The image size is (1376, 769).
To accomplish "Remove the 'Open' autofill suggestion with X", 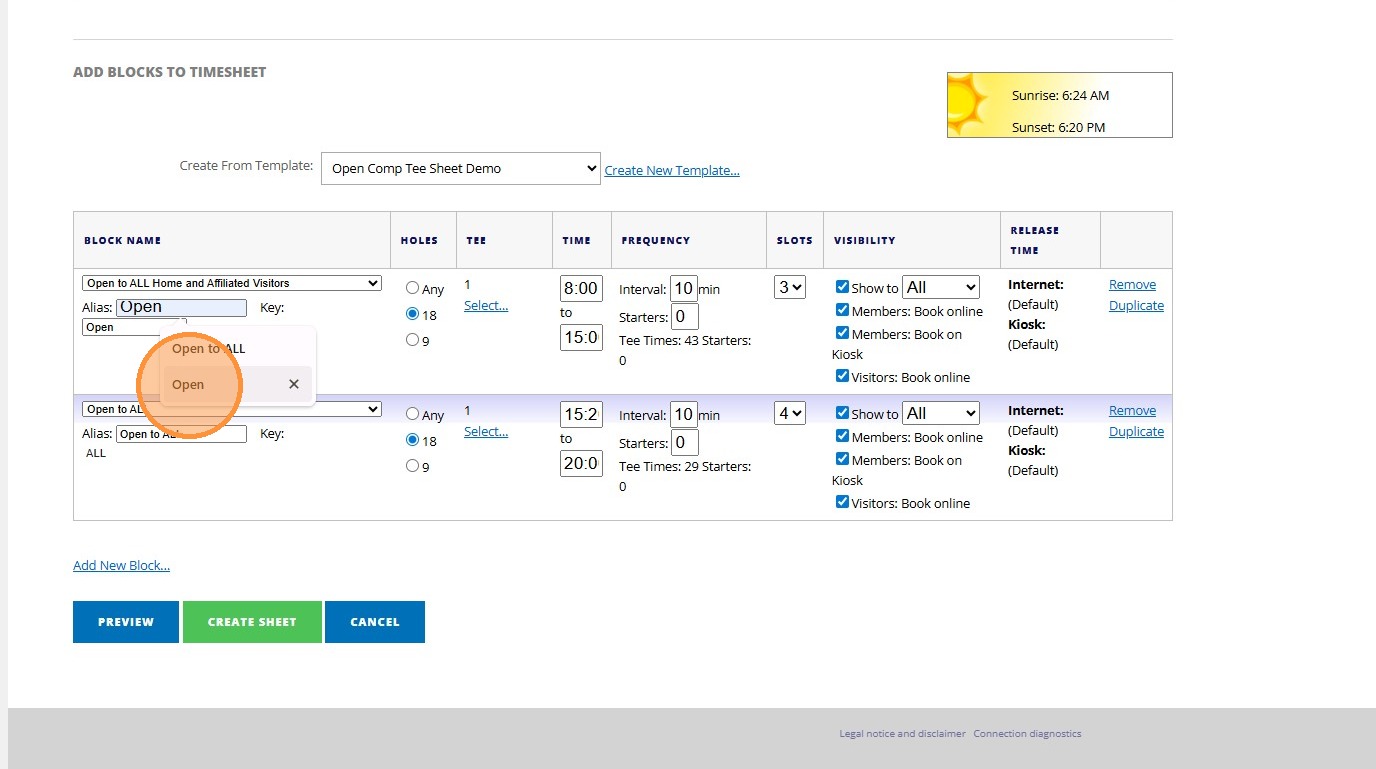I will (294, 384).
